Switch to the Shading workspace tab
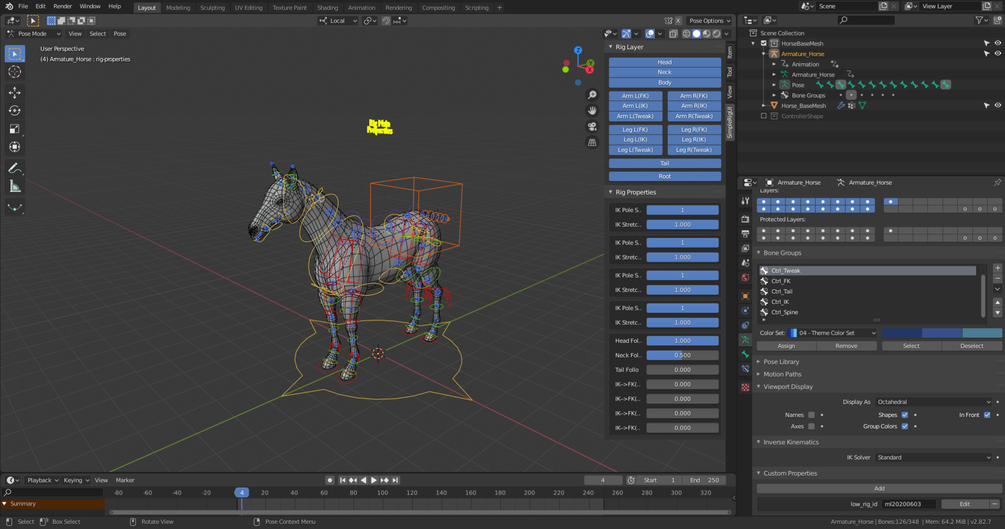 [327, 8]
